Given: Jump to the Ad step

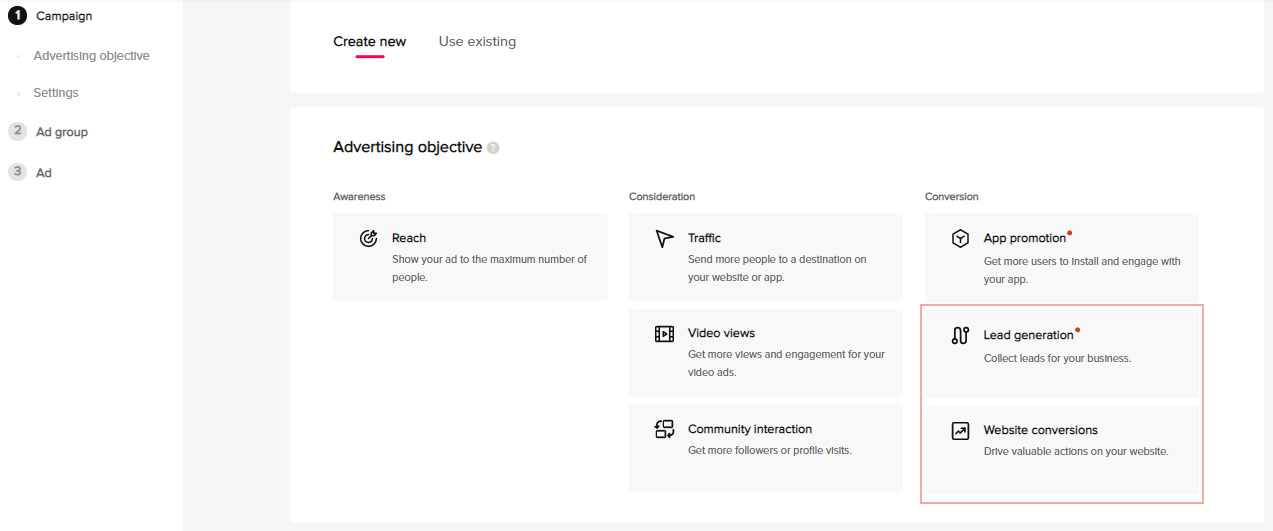Looking at the screenshot, I should coord(44,173).
